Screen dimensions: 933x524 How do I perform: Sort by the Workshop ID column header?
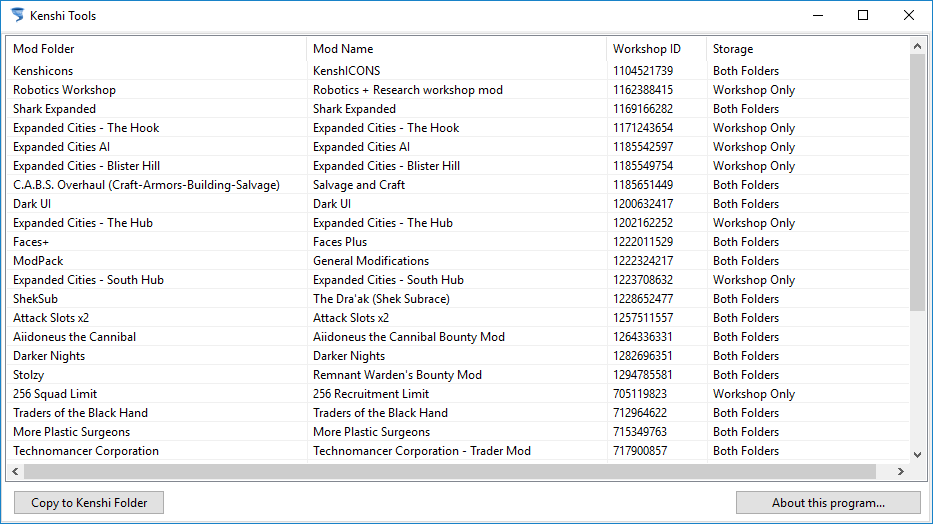656,49
